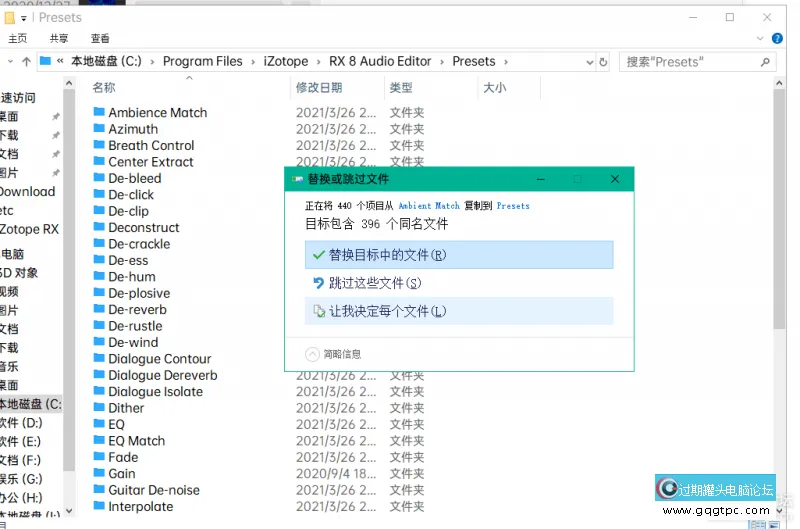Open the Ambience Match folder

click(x=158, y=112)
